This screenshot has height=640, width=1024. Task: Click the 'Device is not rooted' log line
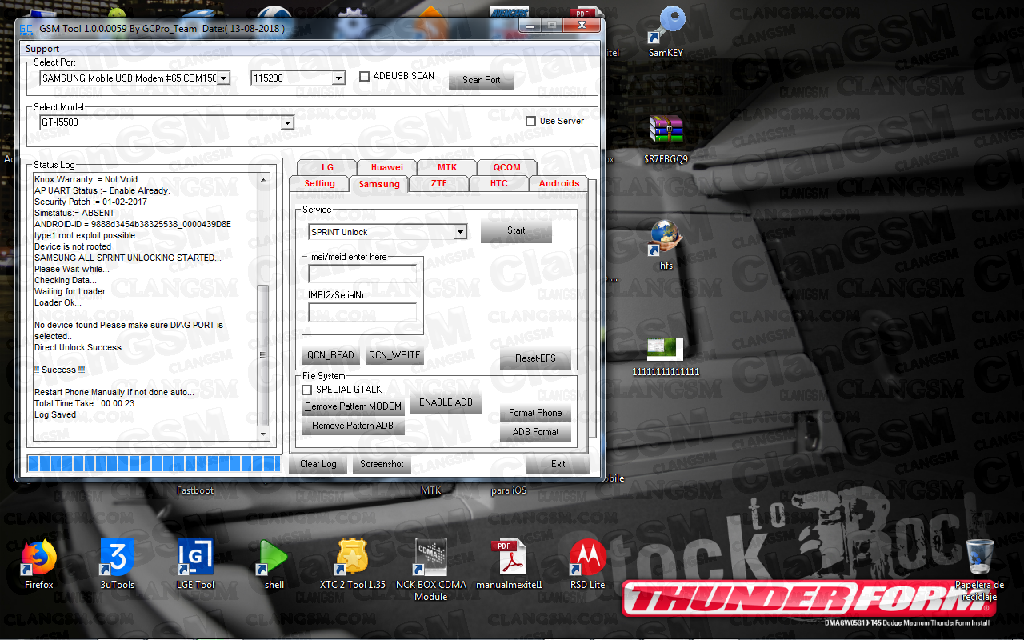72,247
